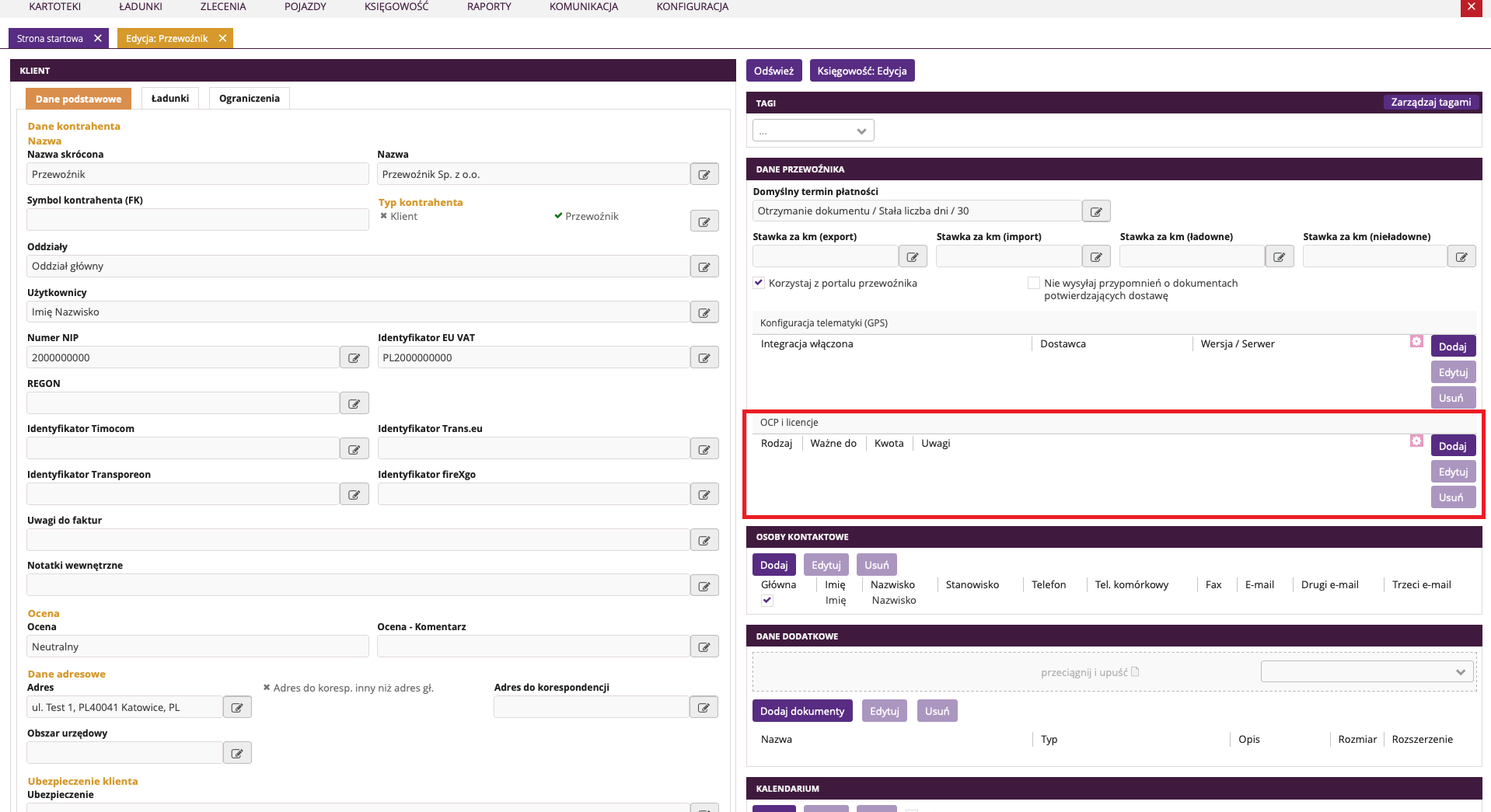Expand the Tagi dropdown
The image size is (1491, 812).
813,131
